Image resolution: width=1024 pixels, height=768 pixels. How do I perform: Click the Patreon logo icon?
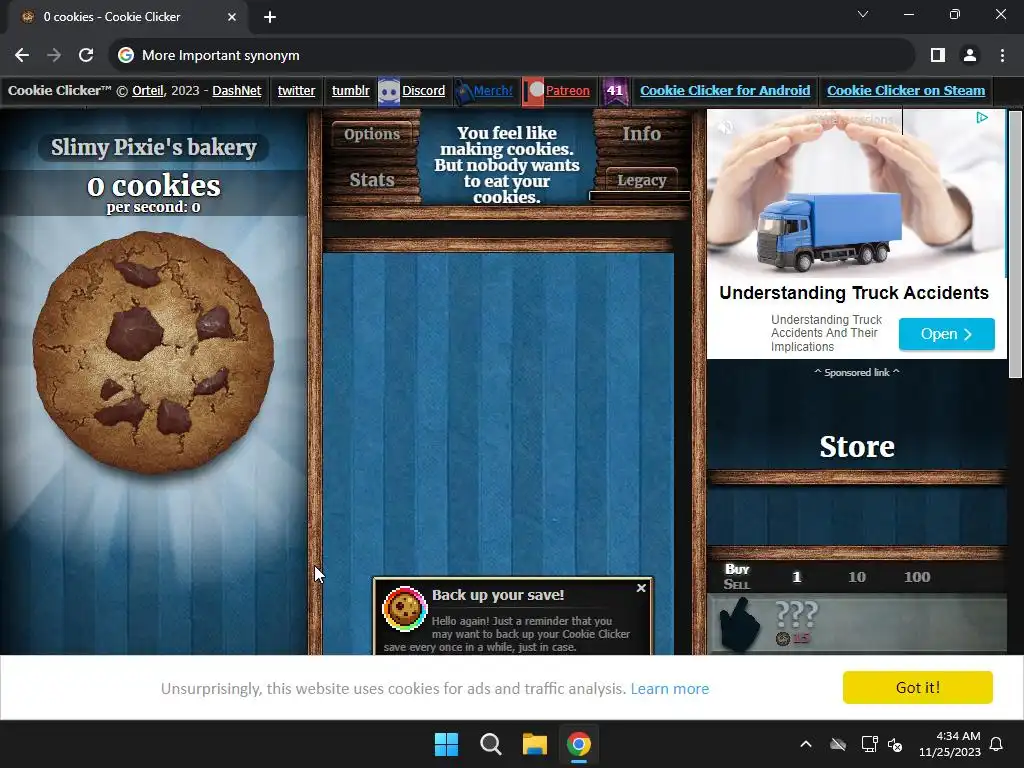(533, 91)
